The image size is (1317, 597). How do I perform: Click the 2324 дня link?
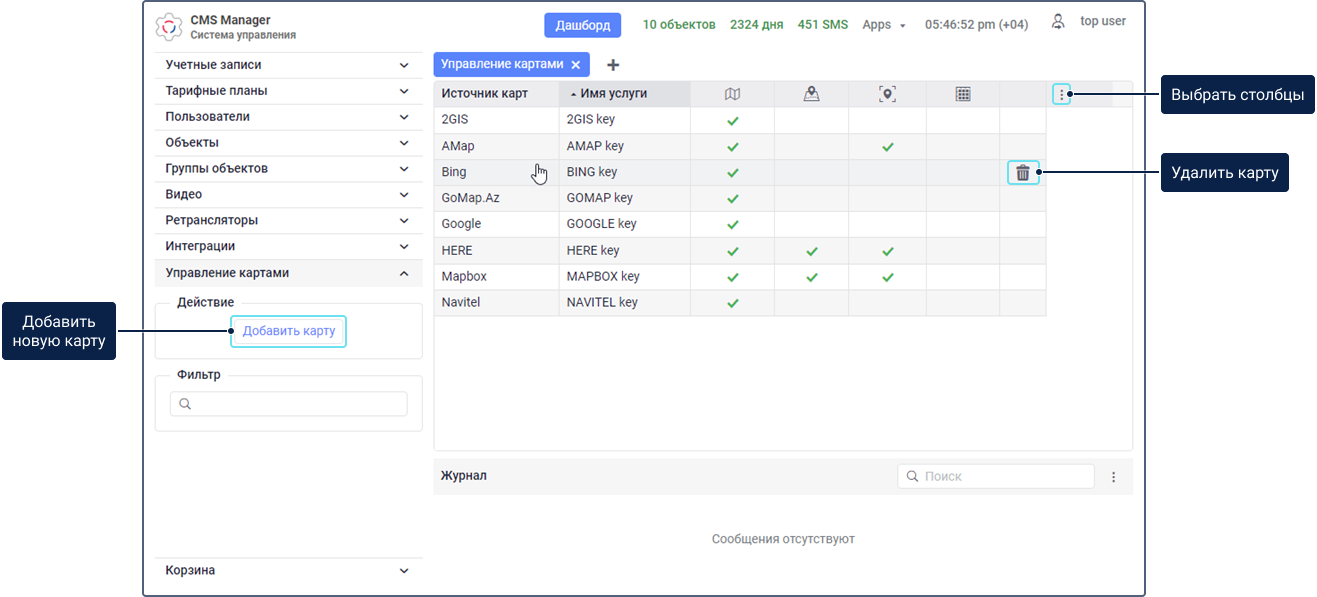coord(757,25)
